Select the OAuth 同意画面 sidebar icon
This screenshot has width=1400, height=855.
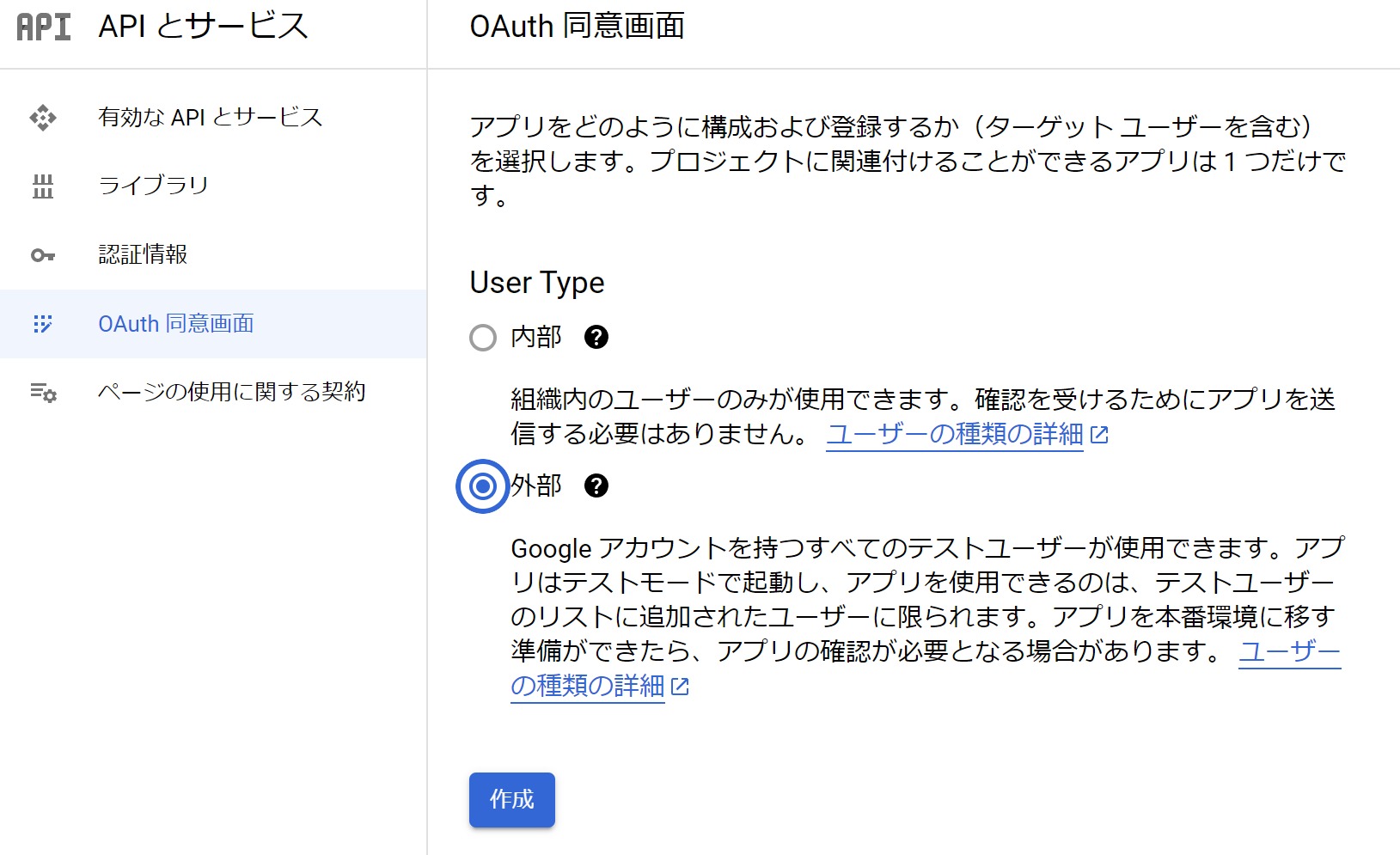coord(42,324)
